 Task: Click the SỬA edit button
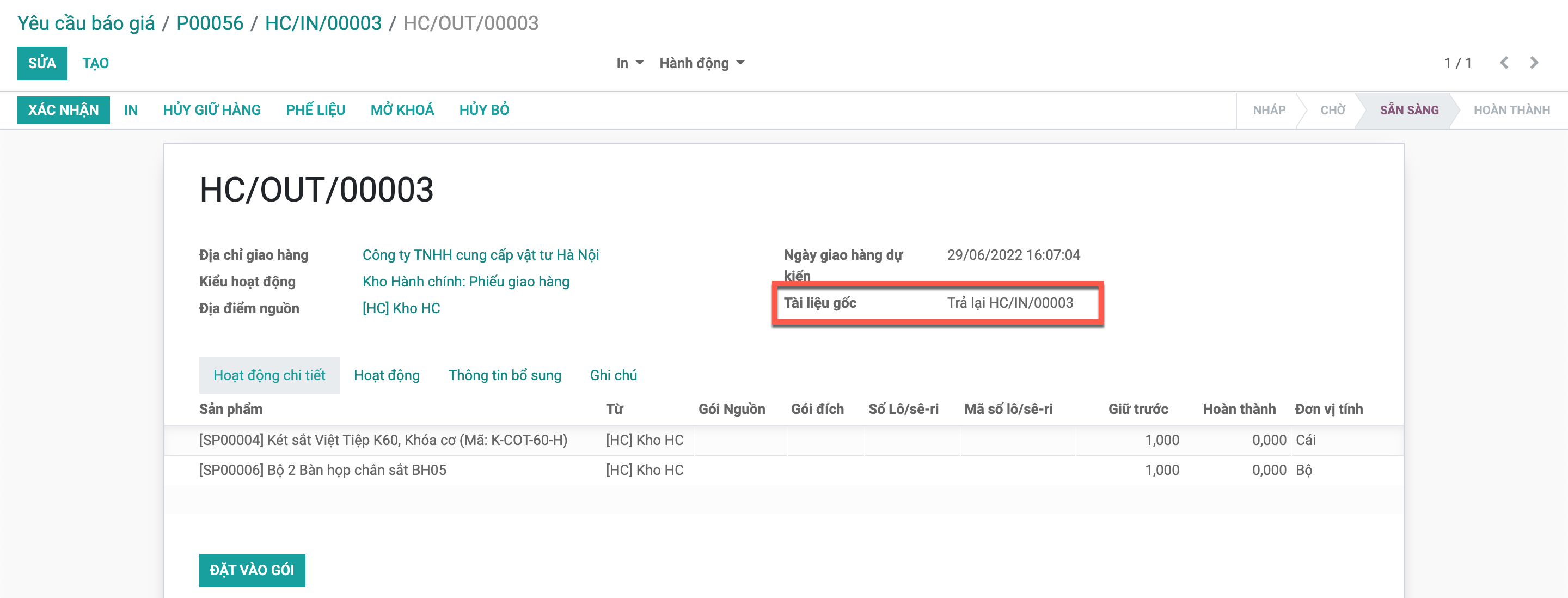(x=41, y=63)
